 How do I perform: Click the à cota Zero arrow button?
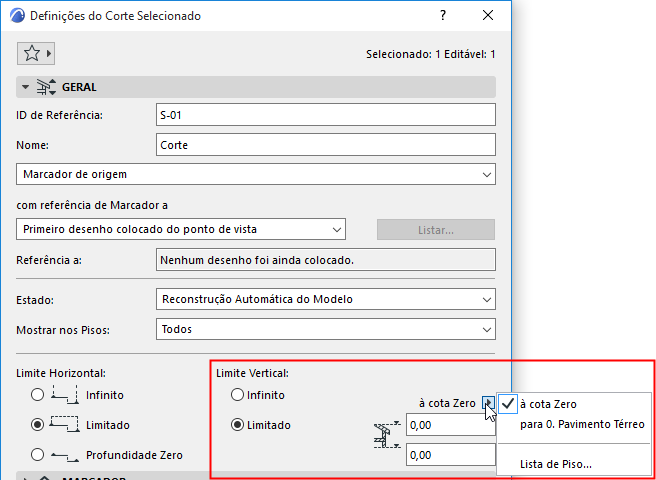[x=487, y=403]
